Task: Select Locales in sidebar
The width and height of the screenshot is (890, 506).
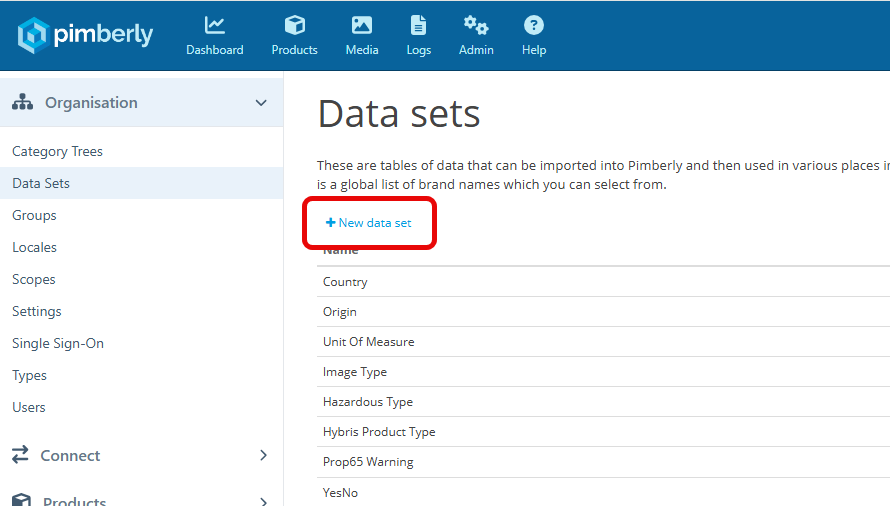Action: [x=34, y=247]
